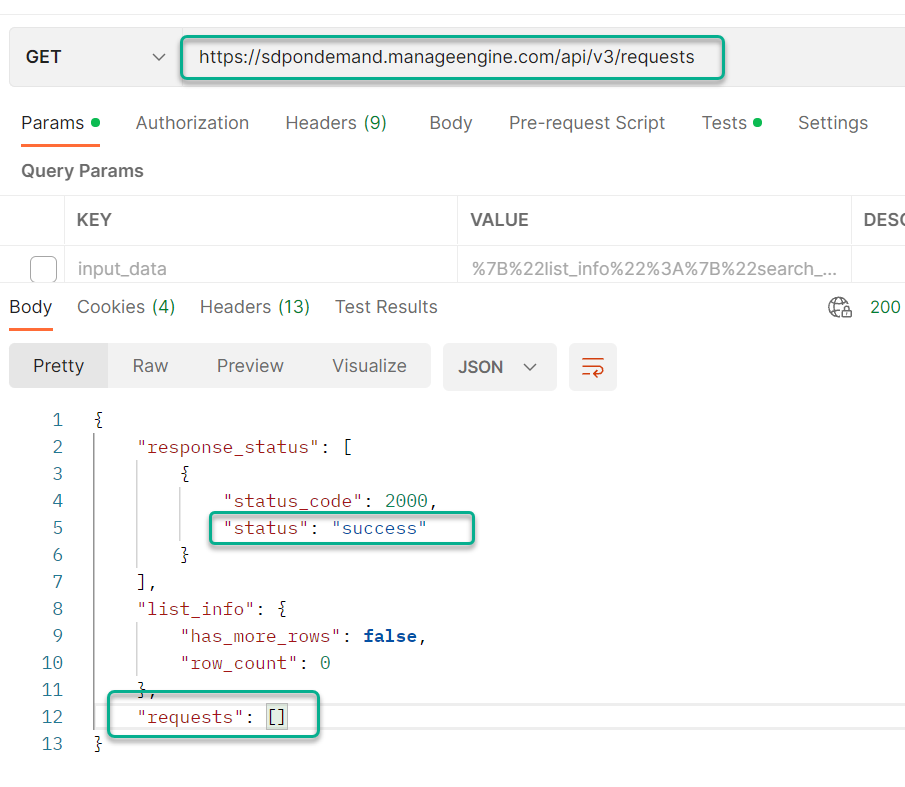
Task: Open the request Body tab
Action: tap(451, 123)
